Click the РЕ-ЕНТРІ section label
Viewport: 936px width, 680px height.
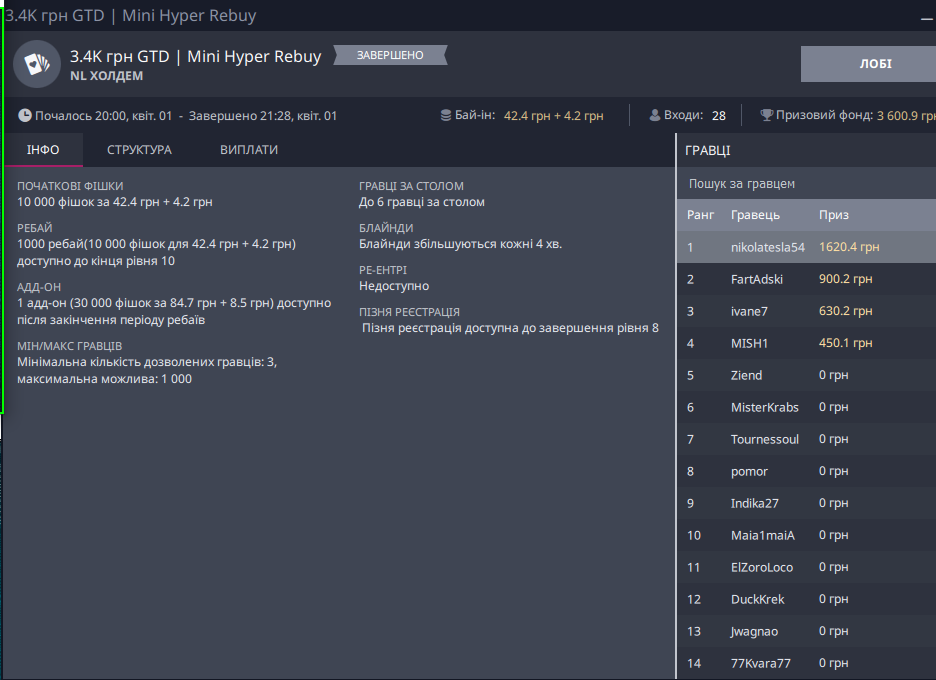tap(383, 270)
